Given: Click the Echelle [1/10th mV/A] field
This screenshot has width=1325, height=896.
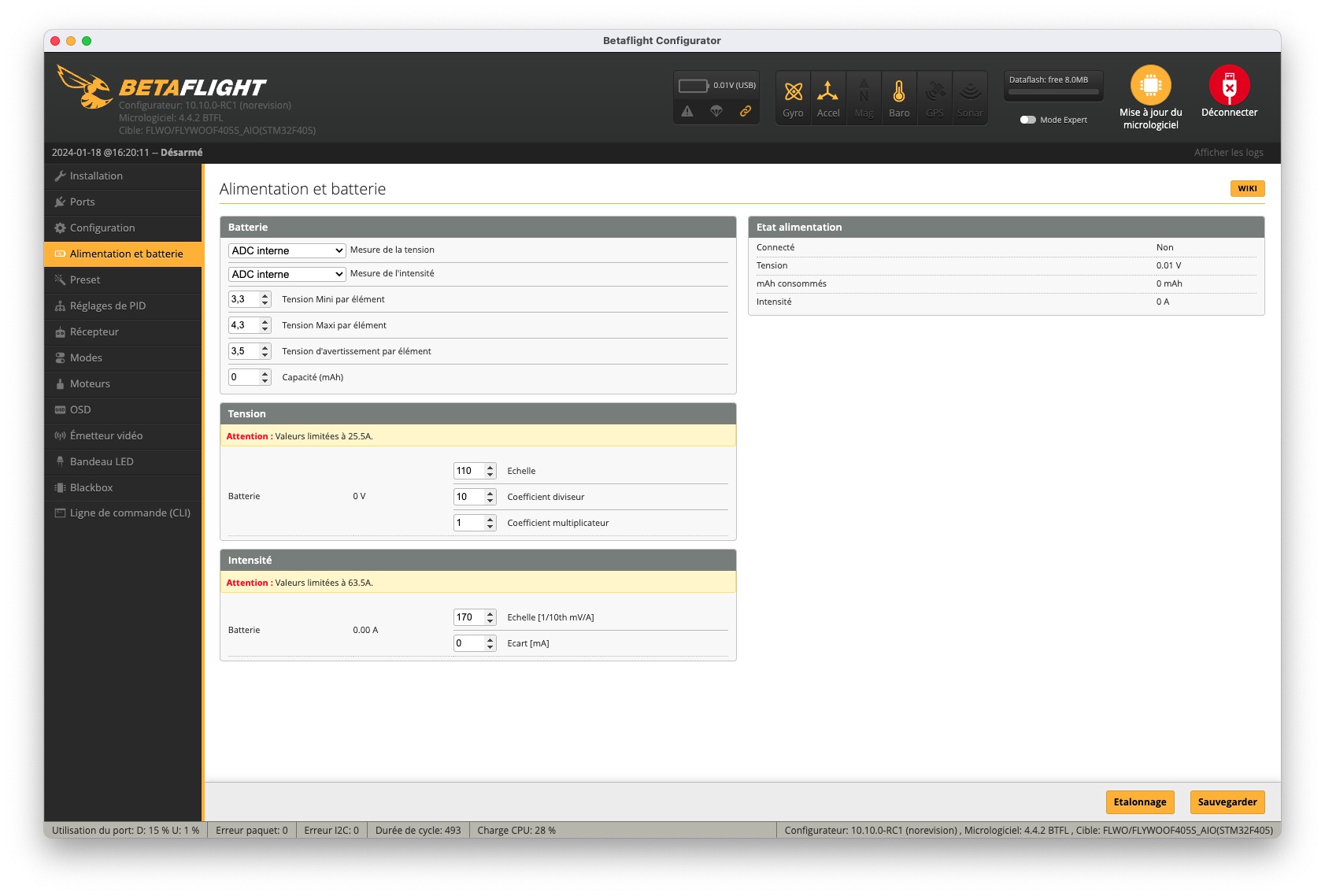Looking at the screenshot, I should click(475, 617).
